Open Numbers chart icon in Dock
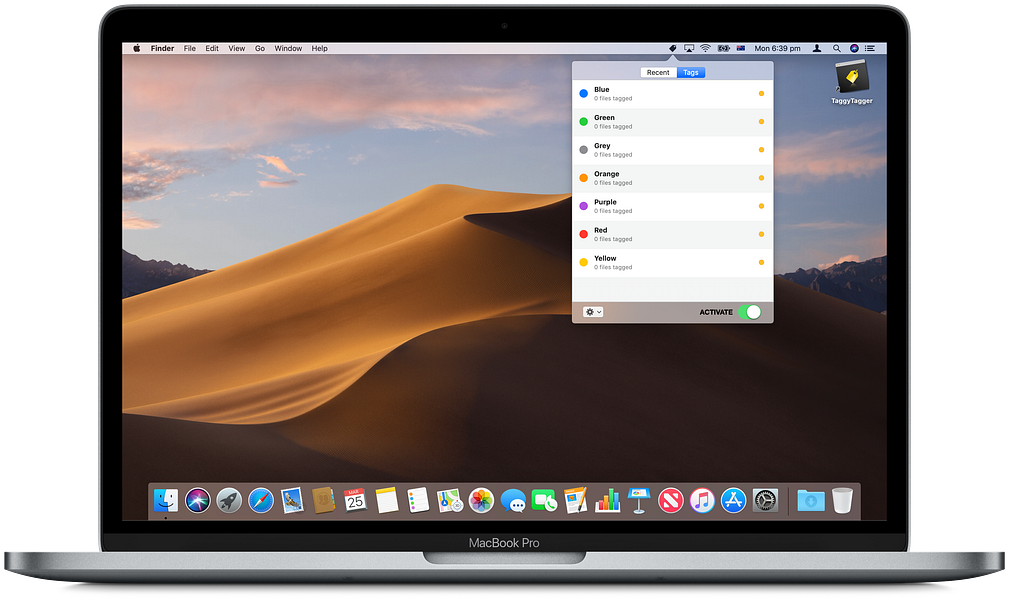 pyautogui.click(x=607, y=500)
